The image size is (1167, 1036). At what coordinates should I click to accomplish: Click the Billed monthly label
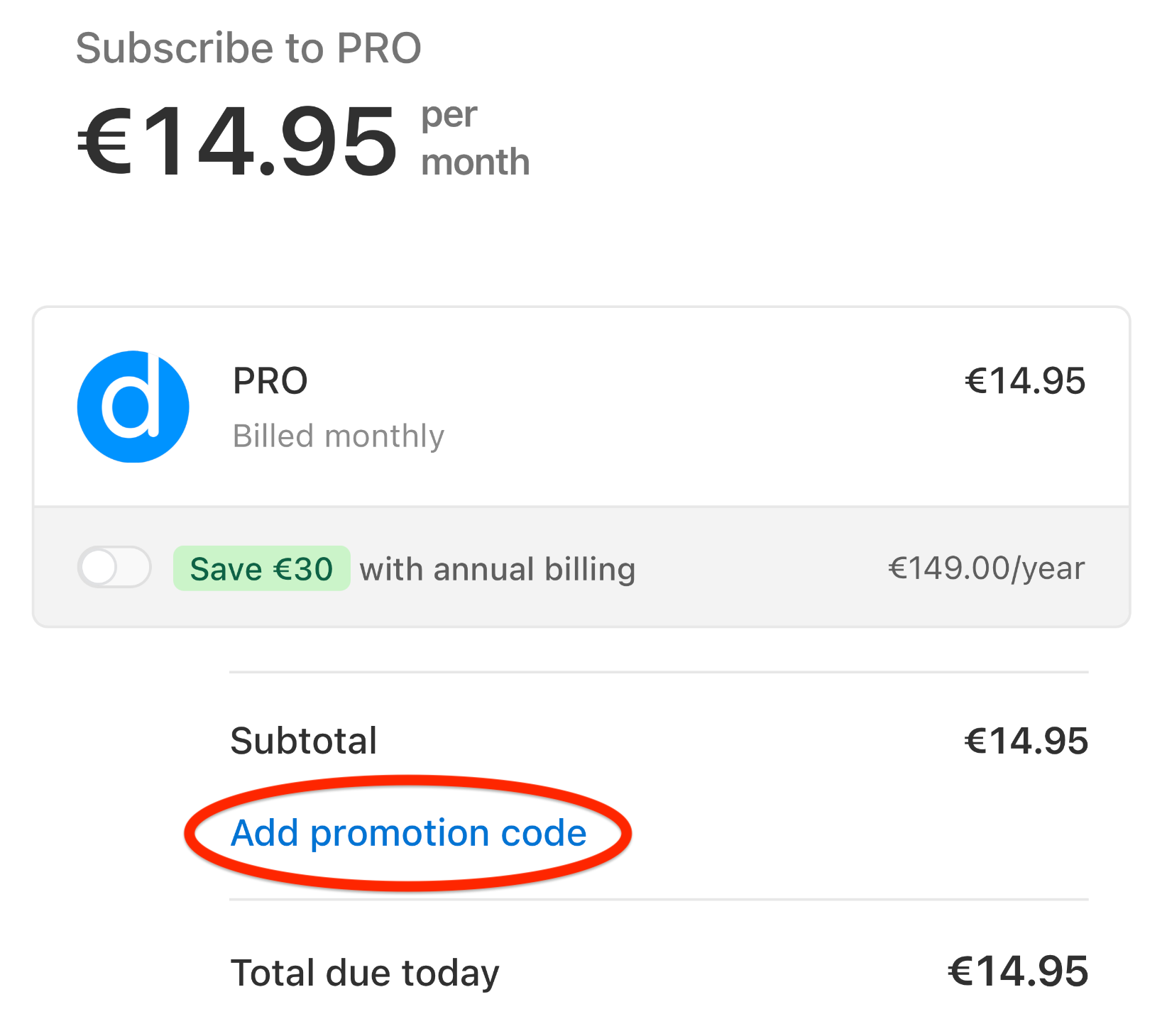pos(339,436)
